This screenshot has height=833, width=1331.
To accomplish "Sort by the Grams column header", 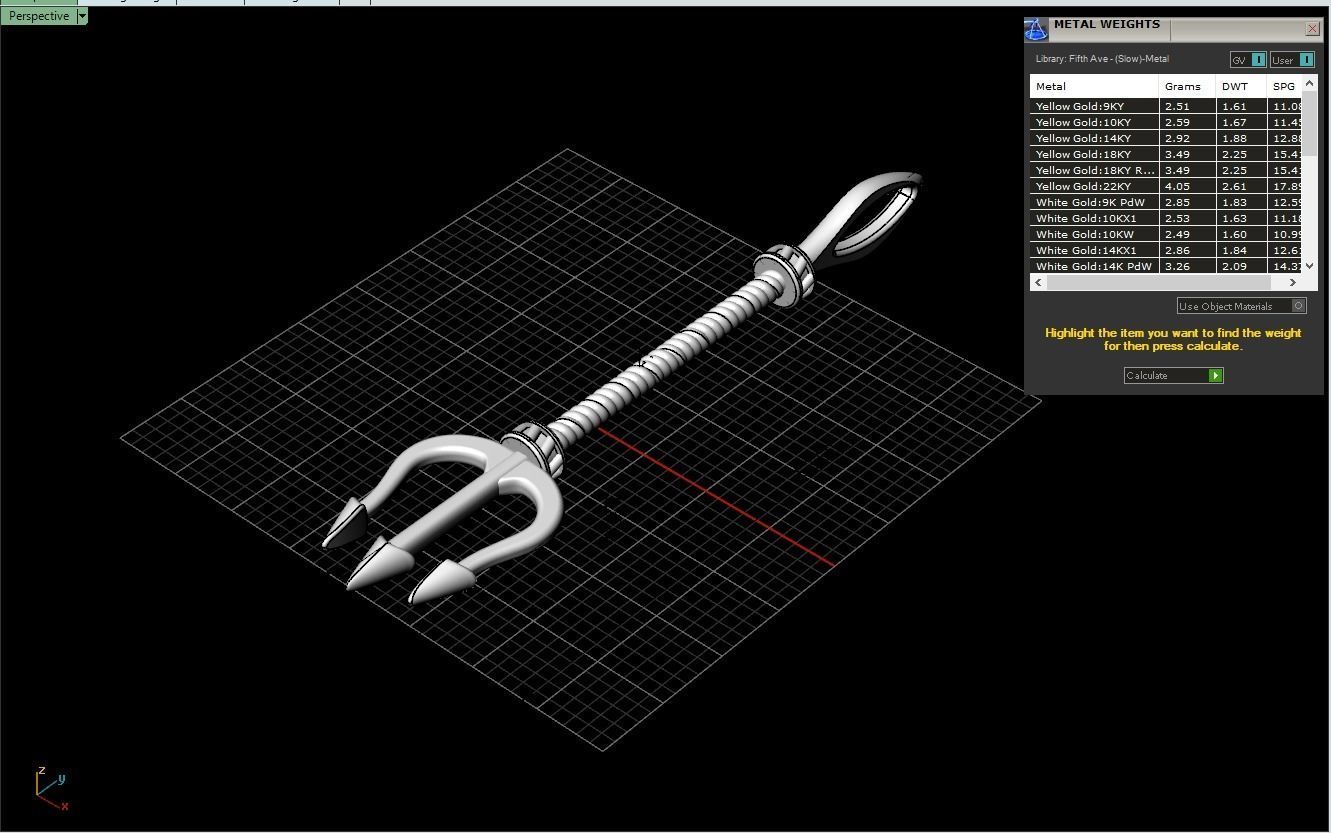I will click(x=1187, y=86).
